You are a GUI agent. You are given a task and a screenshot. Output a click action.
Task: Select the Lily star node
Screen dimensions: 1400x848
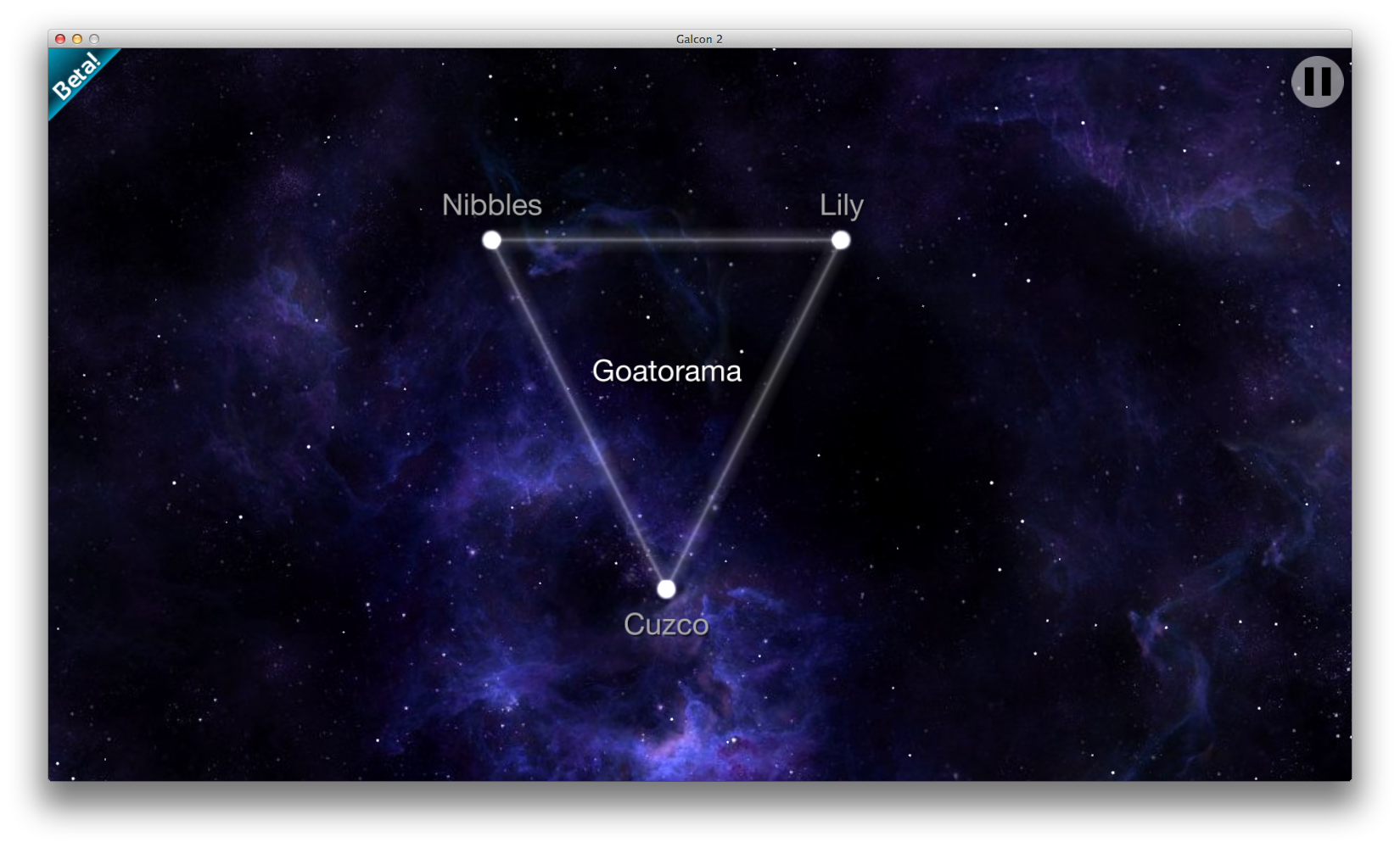click(x=840, y=240)
